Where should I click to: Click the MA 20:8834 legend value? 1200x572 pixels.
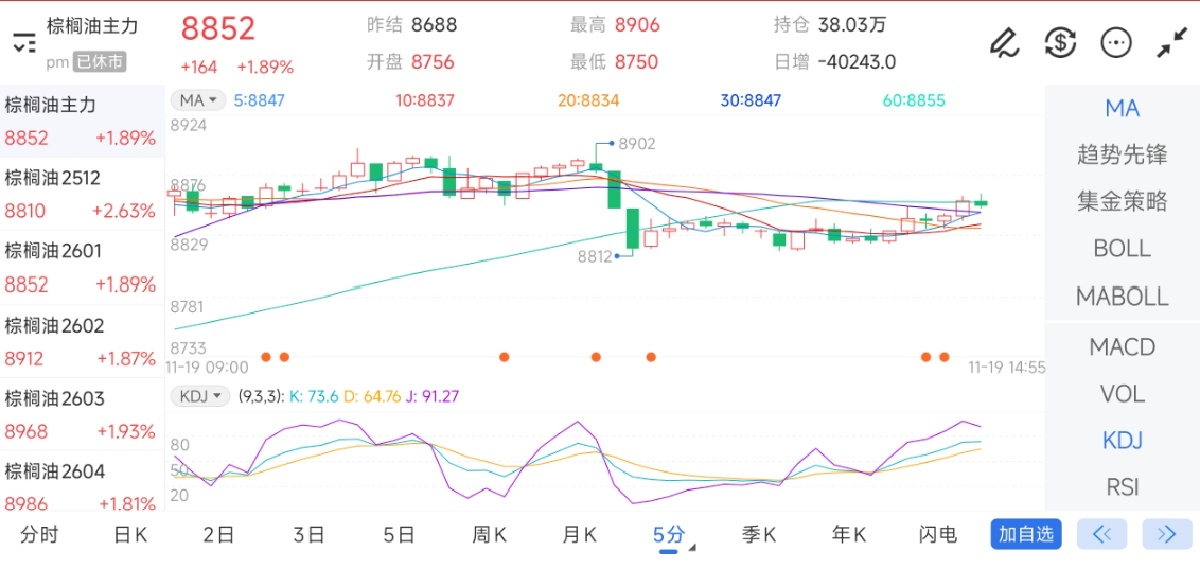[x=588, y=100]
